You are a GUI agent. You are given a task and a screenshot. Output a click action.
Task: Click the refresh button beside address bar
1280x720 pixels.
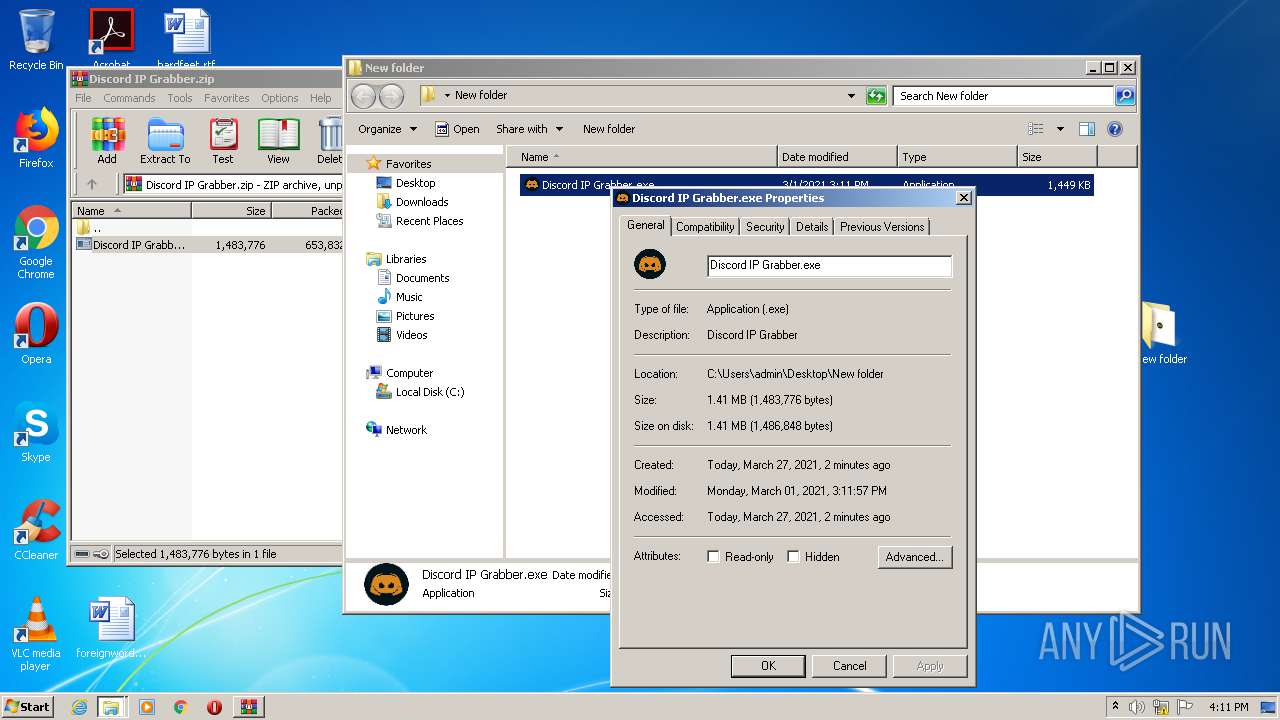point(876,96)
